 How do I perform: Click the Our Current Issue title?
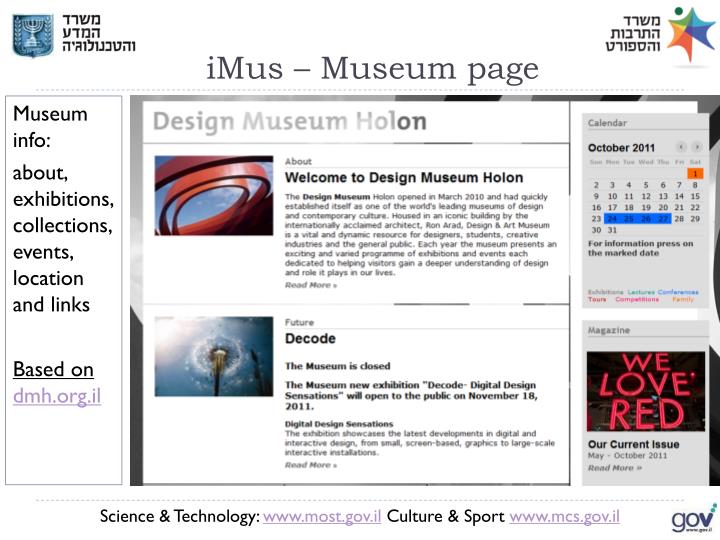click(634, 444)
